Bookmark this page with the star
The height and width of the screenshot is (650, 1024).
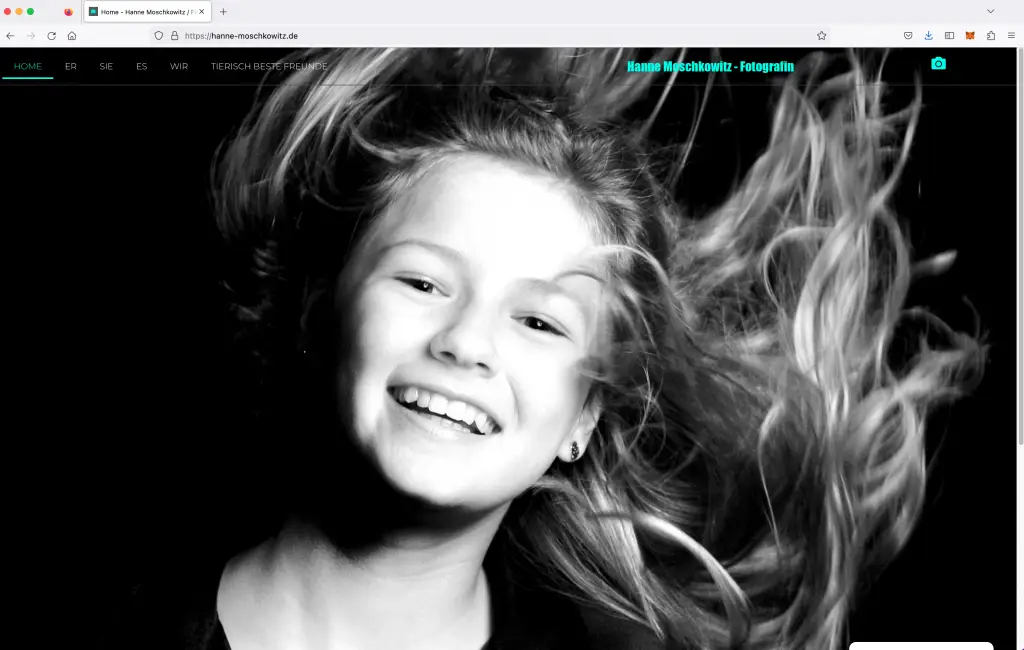pyautogui.click(x=821, y=35)
